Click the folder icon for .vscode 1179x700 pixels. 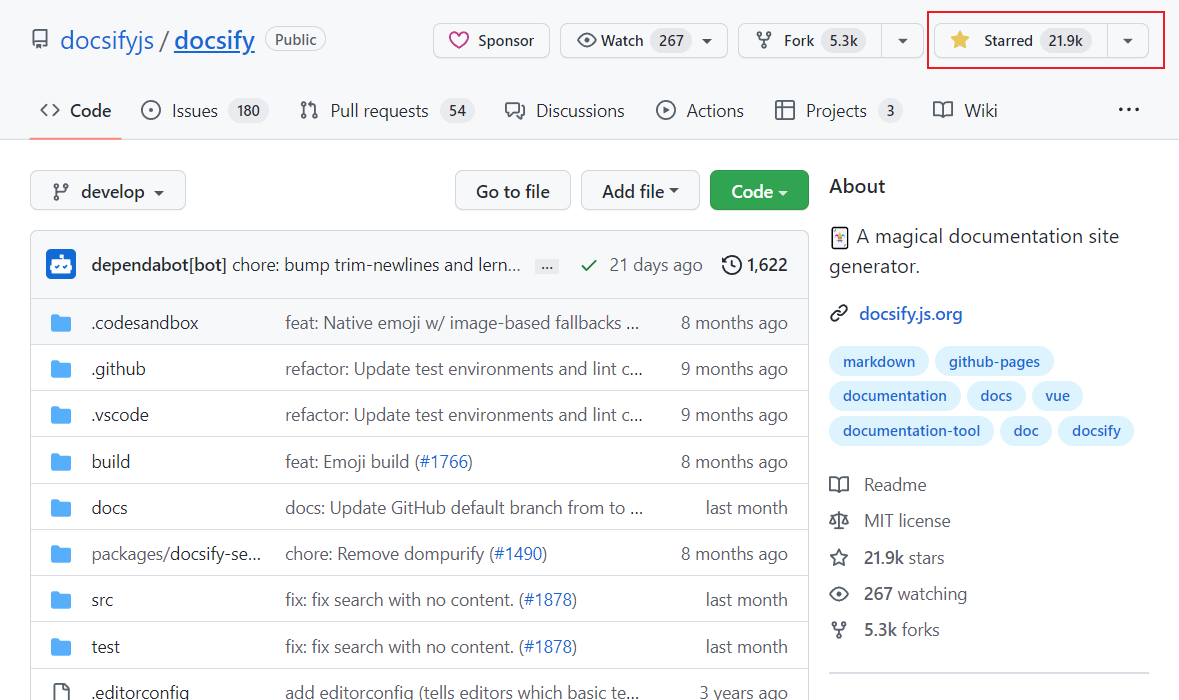(61, 415)
